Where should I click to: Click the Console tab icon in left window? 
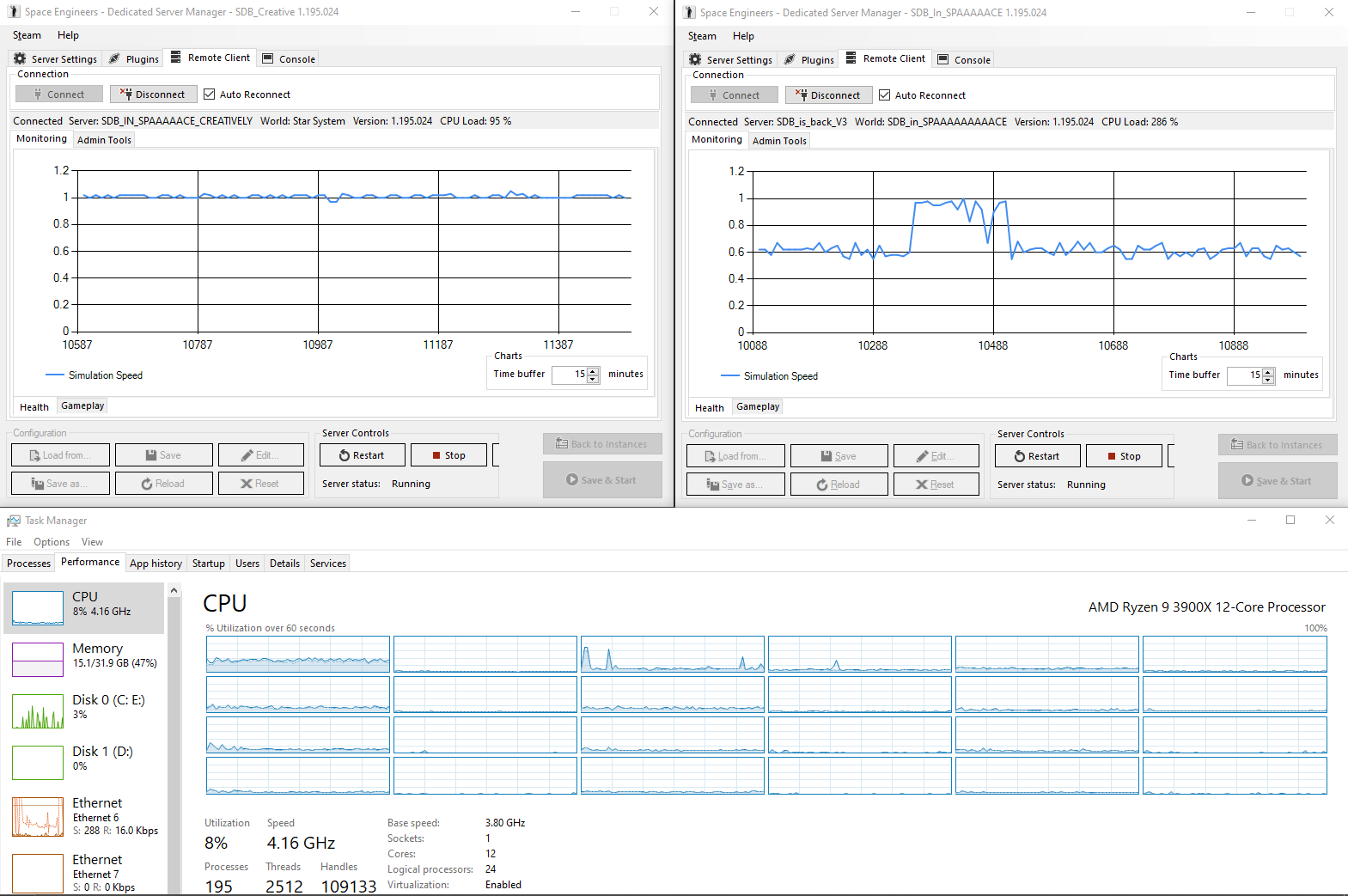pos(268,58)
